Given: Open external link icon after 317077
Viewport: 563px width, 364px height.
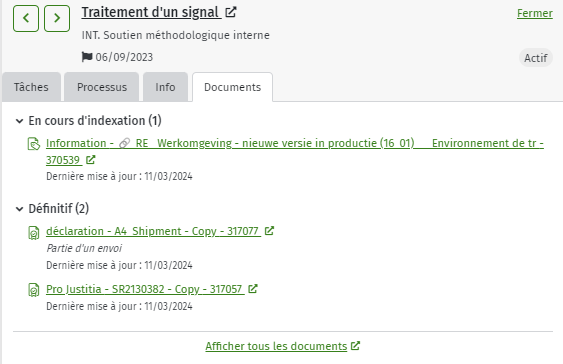Looking at the screenshot, I should [x=269, y=231].
